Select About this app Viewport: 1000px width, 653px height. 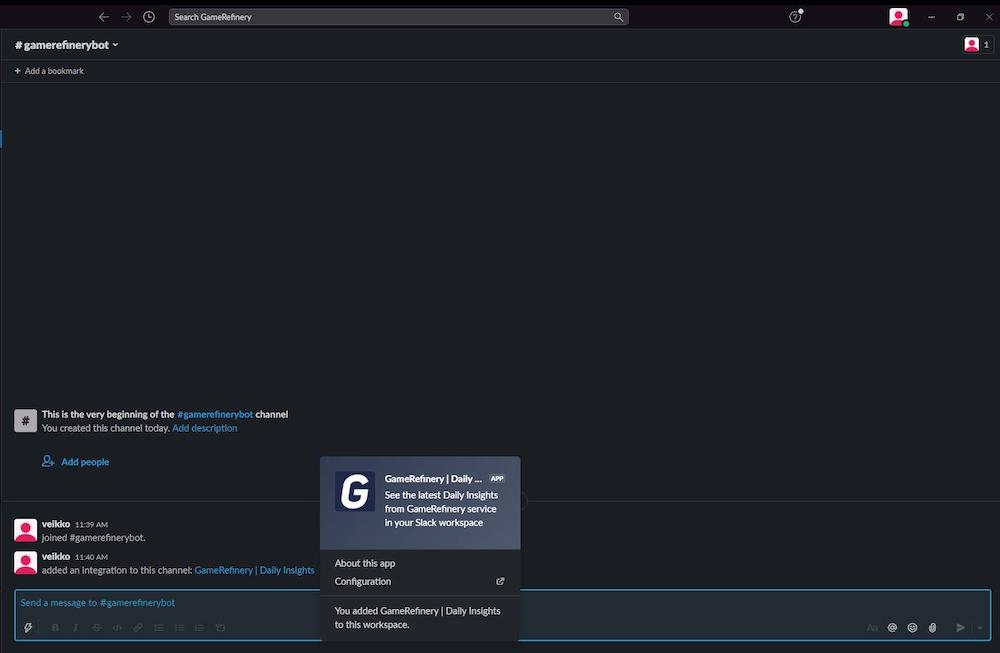(365, 563)
